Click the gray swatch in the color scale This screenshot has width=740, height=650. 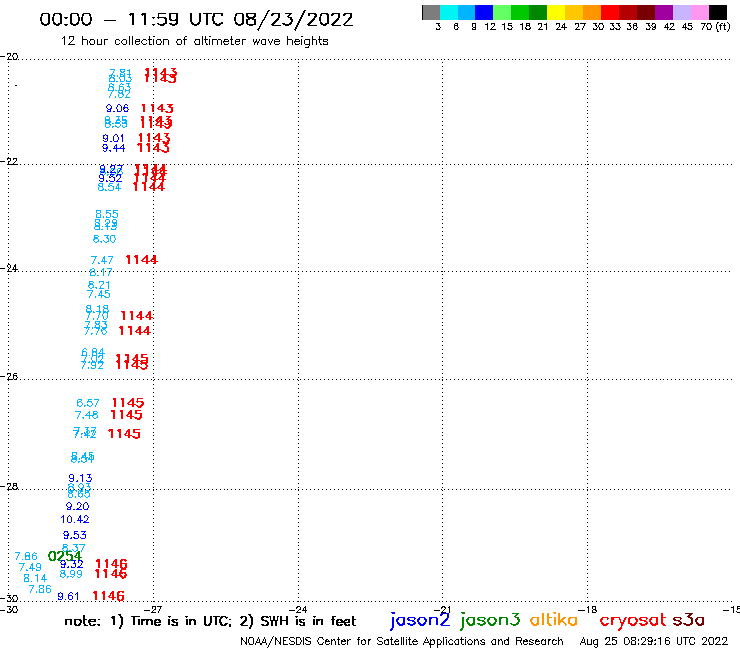[431, 12]
